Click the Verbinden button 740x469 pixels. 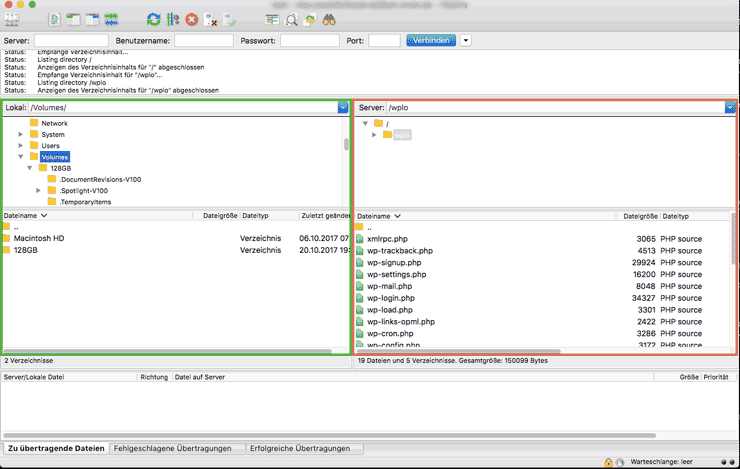(x=431, y=41)
